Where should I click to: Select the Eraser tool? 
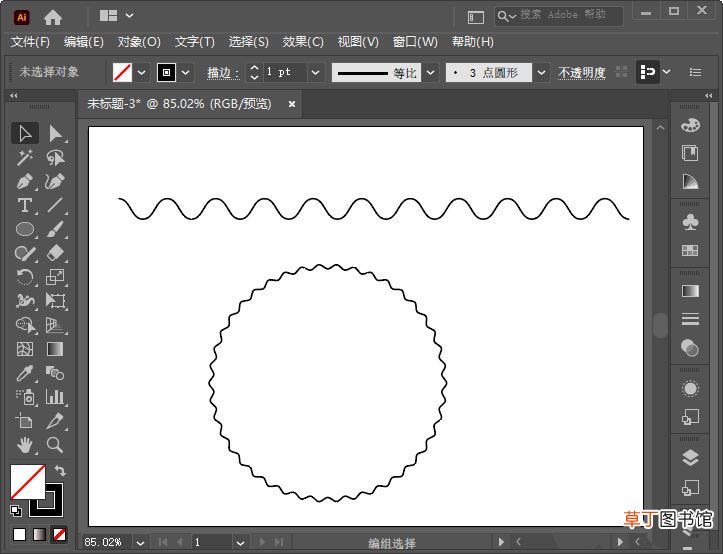click(55, 253)
